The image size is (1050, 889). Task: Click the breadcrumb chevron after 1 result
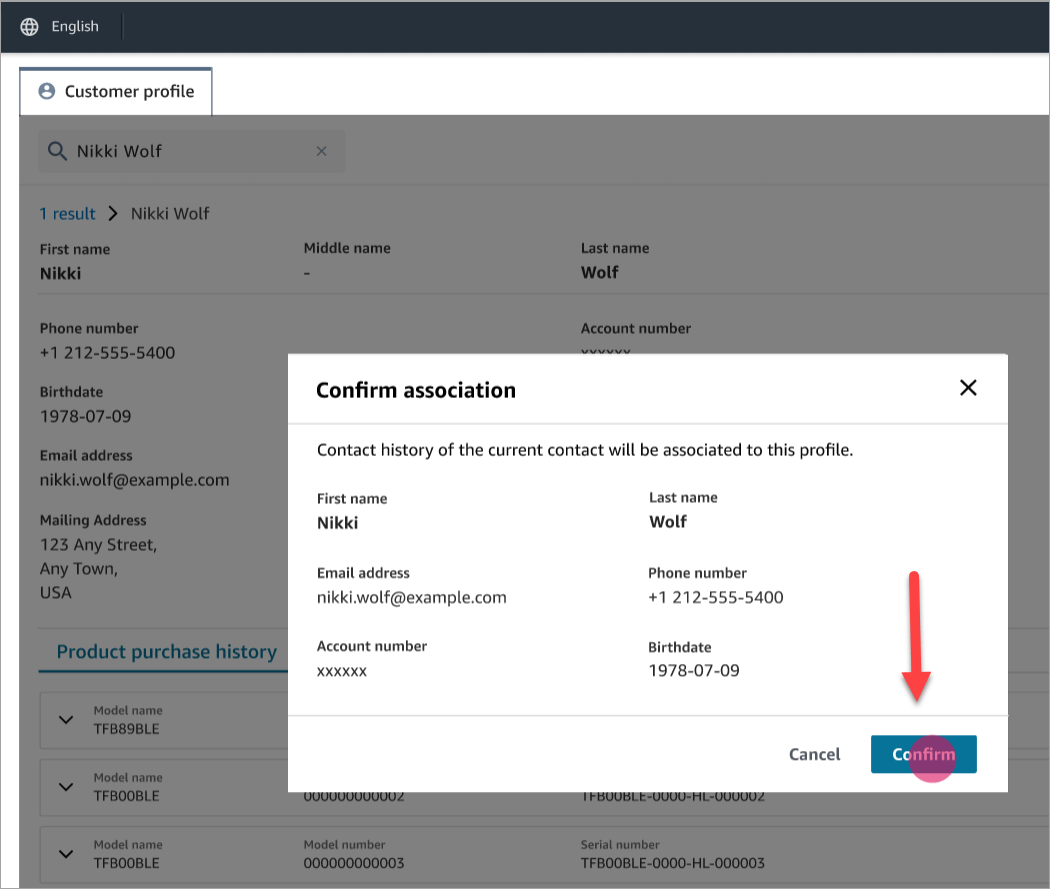coord(113,213)
